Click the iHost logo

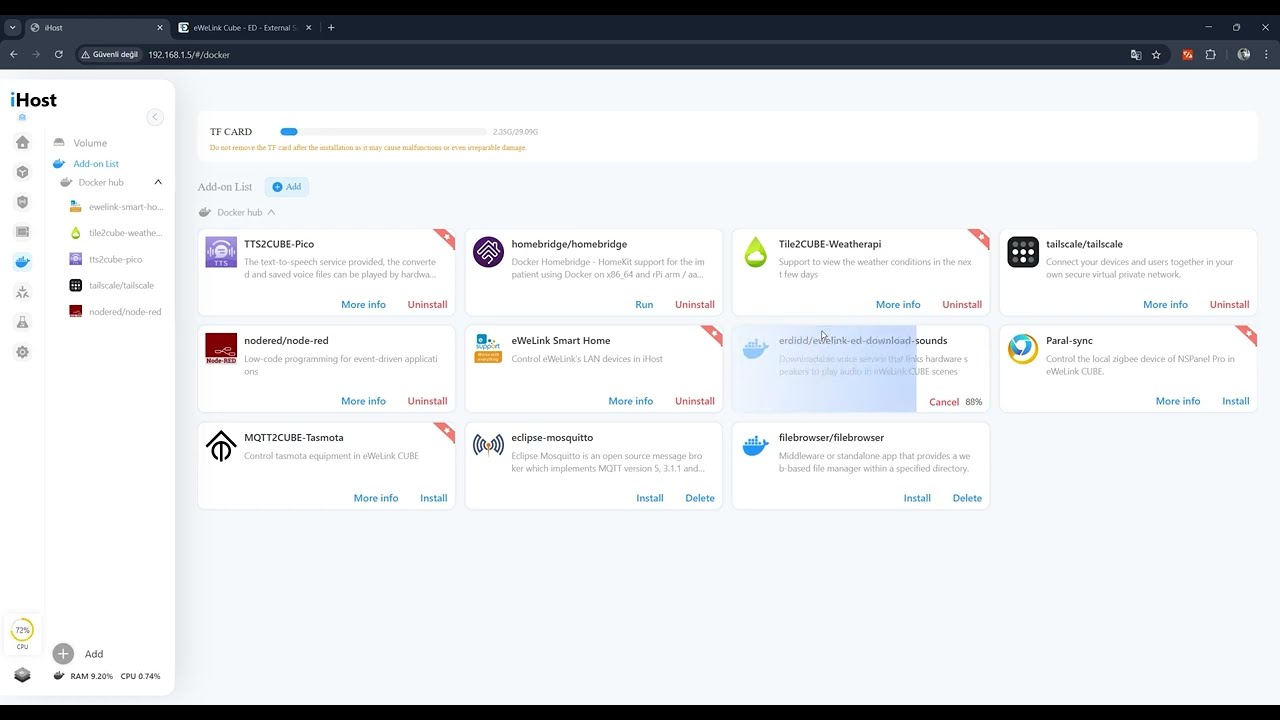tap(33, 100)
